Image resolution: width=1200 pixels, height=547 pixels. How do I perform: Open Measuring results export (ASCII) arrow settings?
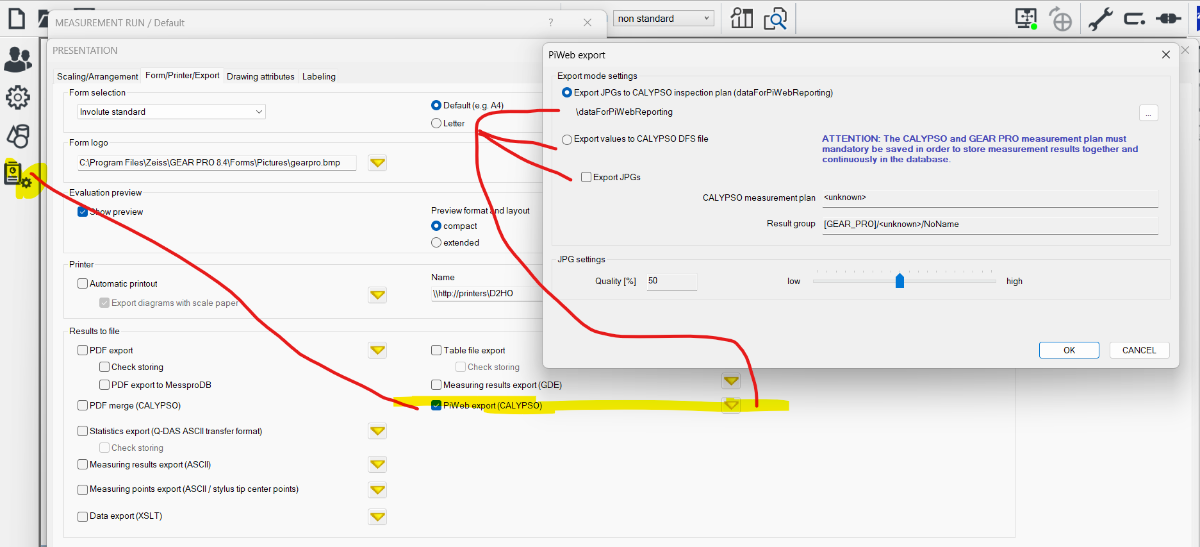[378, 465]
